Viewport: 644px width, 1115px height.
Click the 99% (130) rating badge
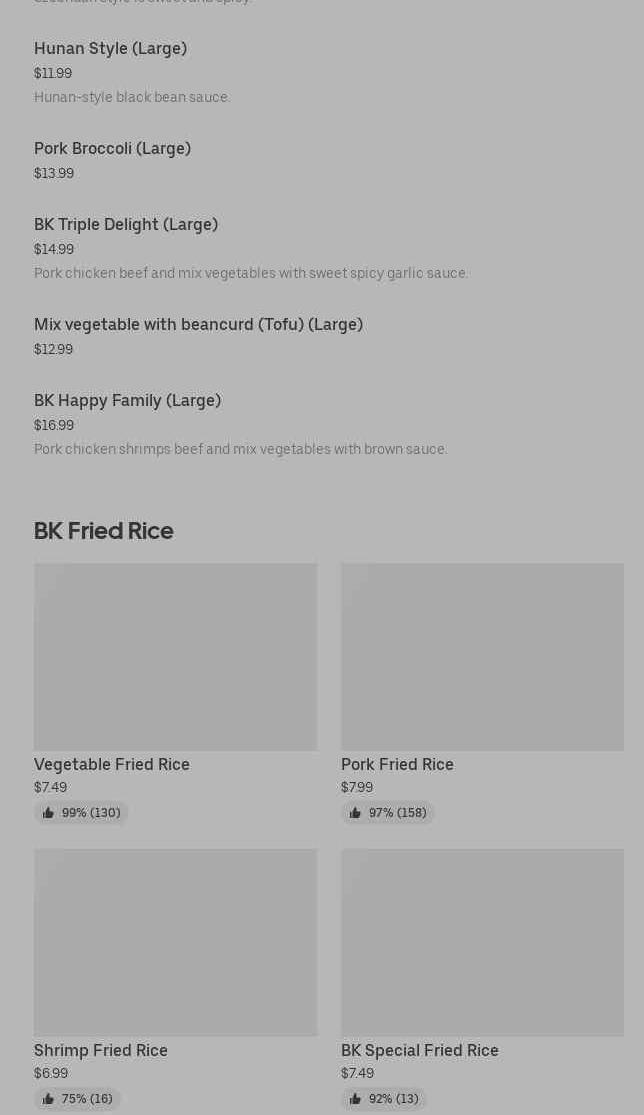click(x=81, y=813)
